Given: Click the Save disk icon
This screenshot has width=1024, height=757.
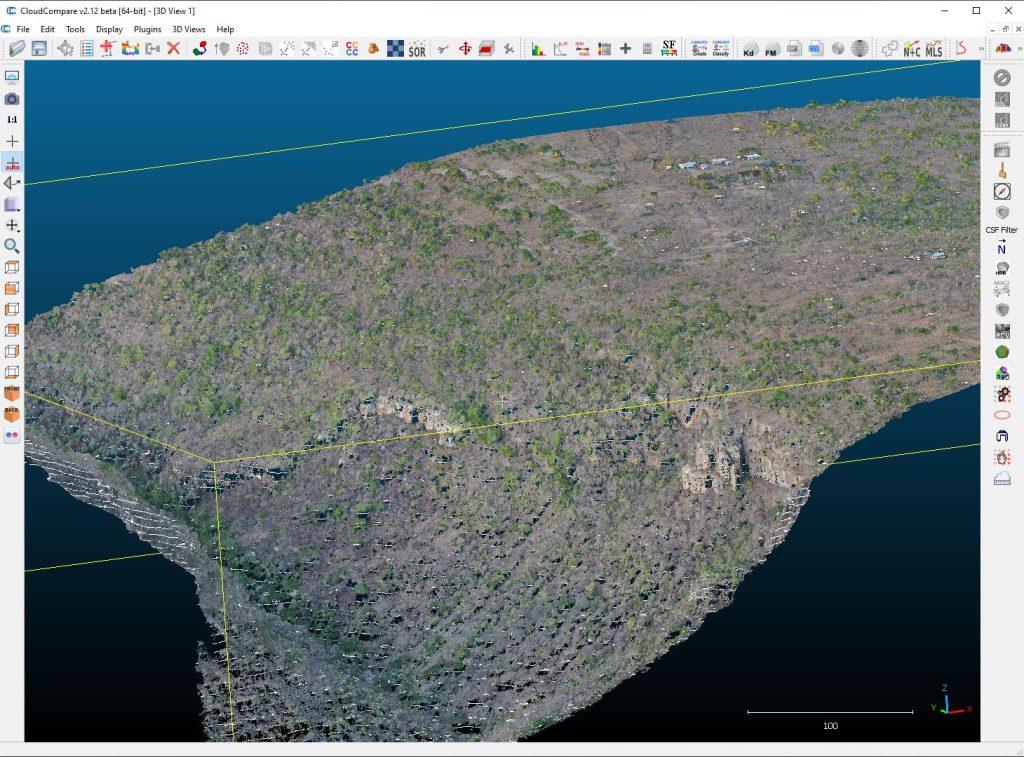Looking at the screenshot, I should (39, 48).
